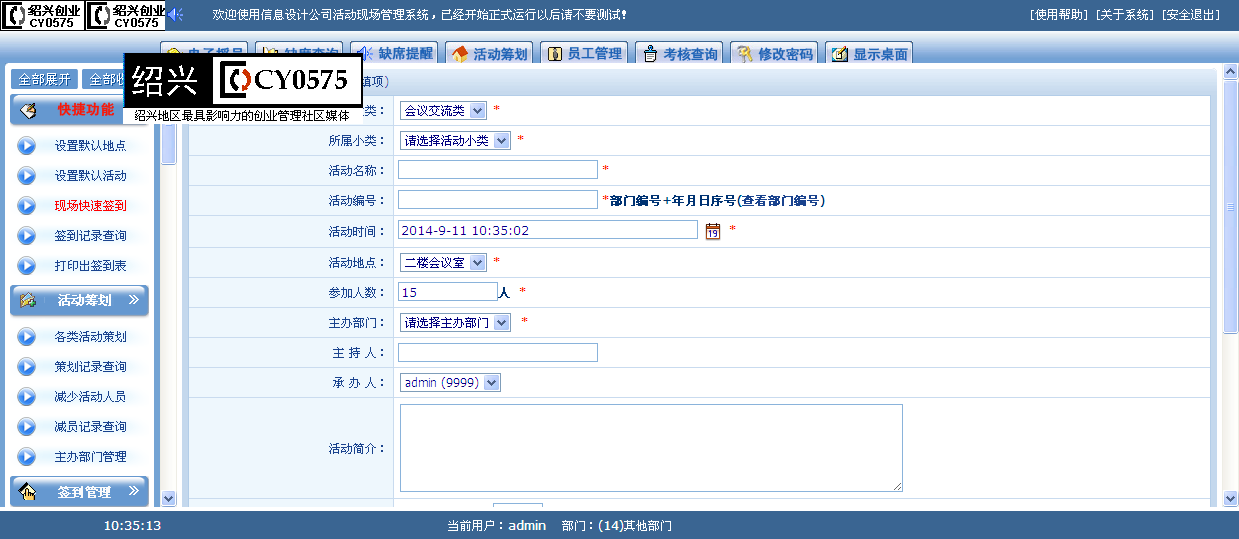Click the brush icon on 快捷功能 header
1239x539 pixels.
[x=28, y=110]
